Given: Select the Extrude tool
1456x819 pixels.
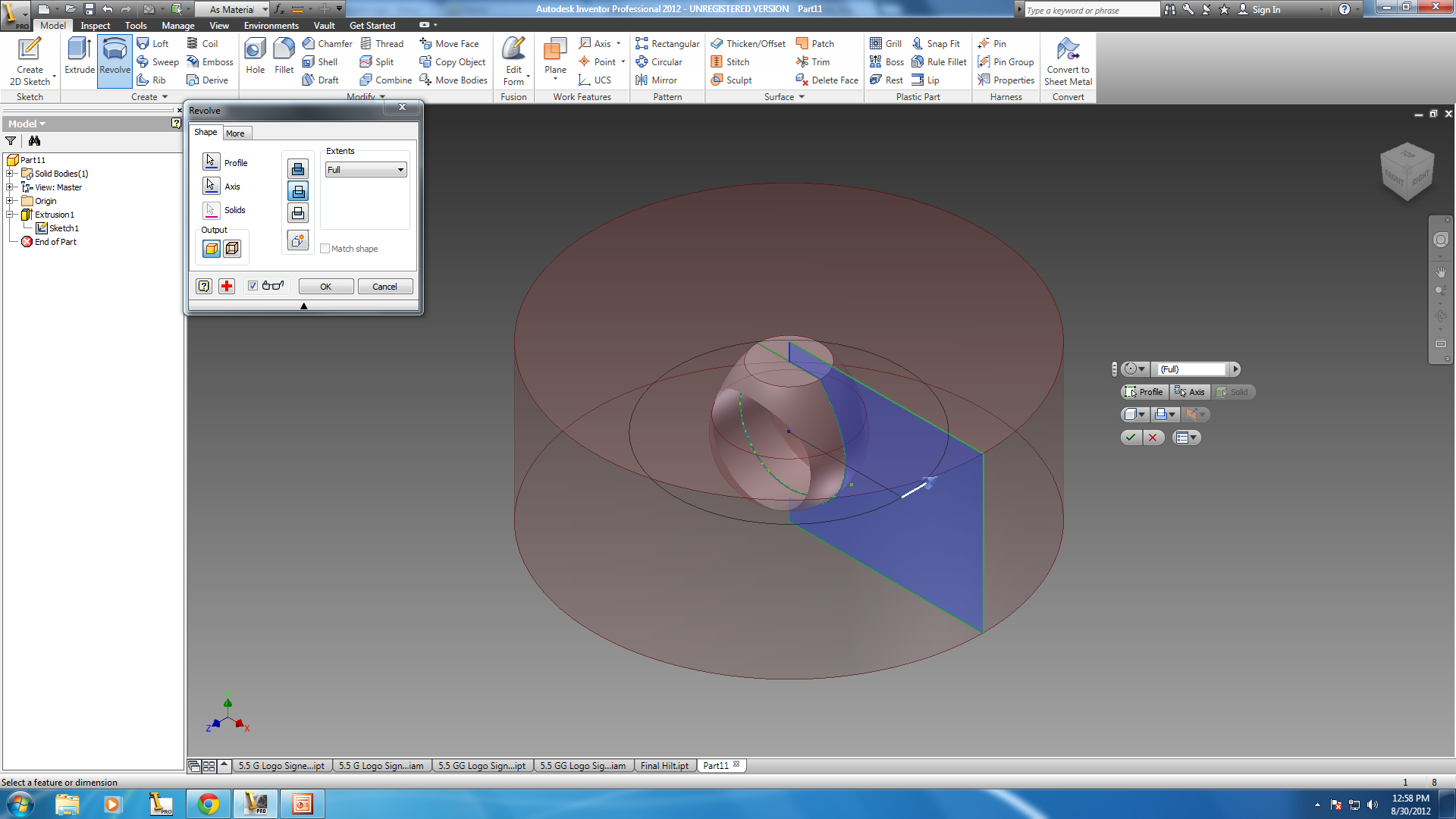Looking at the screenshot, I should (x=79, y=56).
